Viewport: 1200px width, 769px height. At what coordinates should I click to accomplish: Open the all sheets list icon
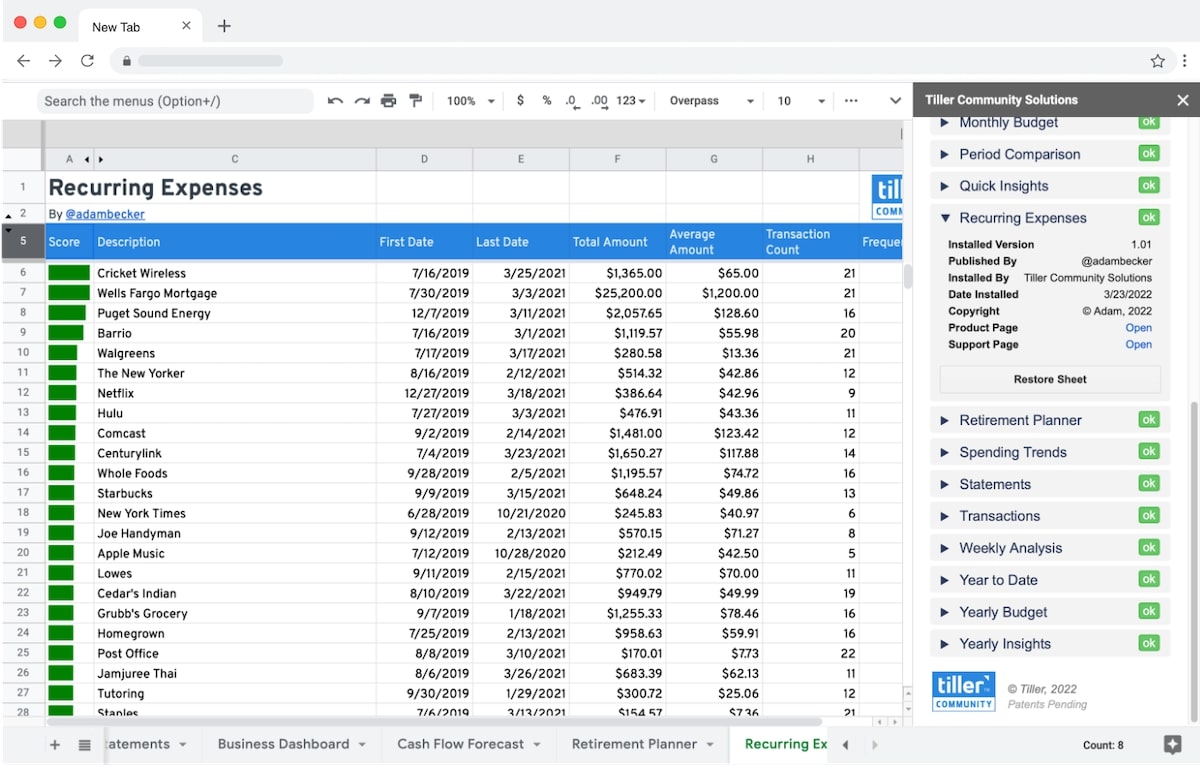tap(85, 744)
